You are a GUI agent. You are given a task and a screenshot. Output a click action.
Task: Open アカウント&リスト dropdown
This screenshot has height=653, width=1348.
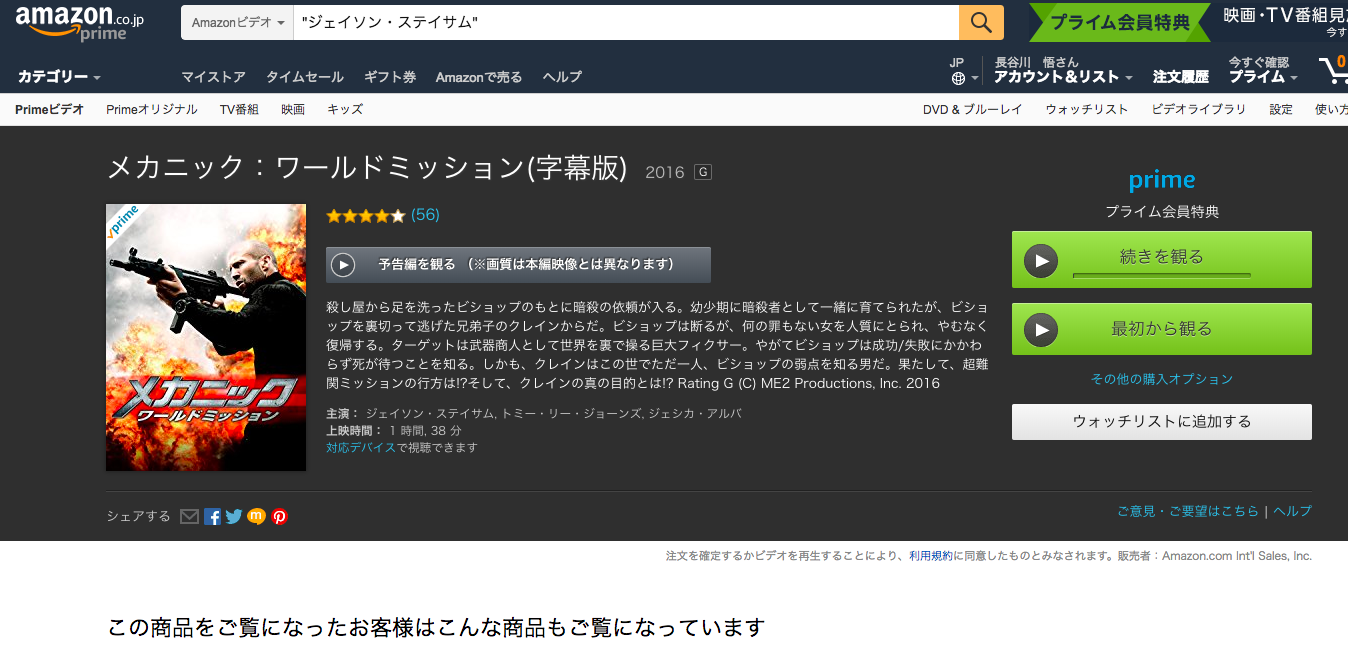pos(1063,77)
